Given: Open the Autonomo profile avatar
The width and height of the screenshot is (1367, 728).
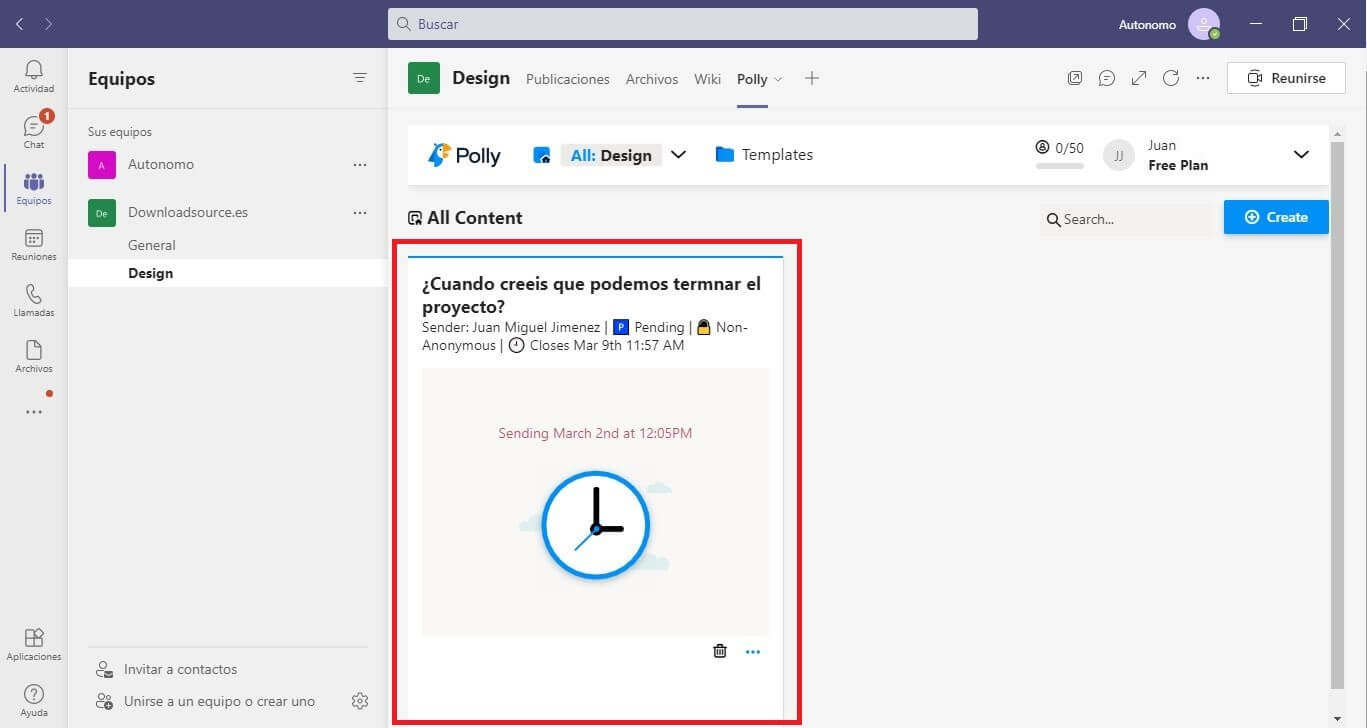Looking at the screenshot, I should [x=1204, y=24].
